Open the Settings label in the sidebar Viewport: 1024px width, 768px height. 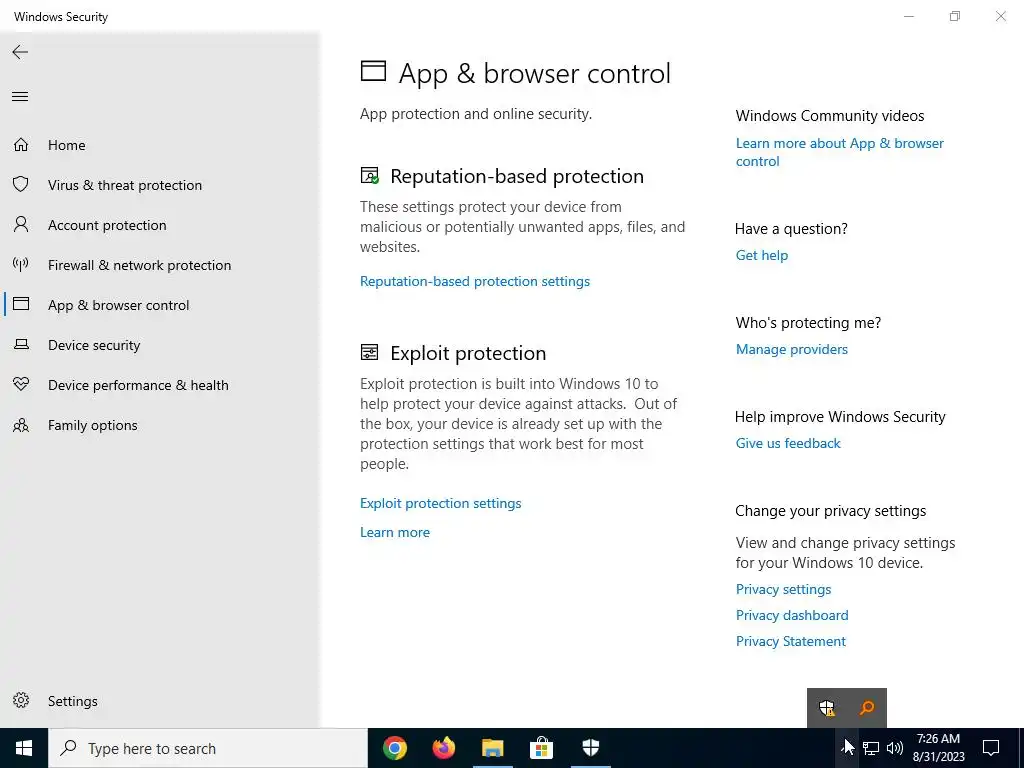coord(72,701)
